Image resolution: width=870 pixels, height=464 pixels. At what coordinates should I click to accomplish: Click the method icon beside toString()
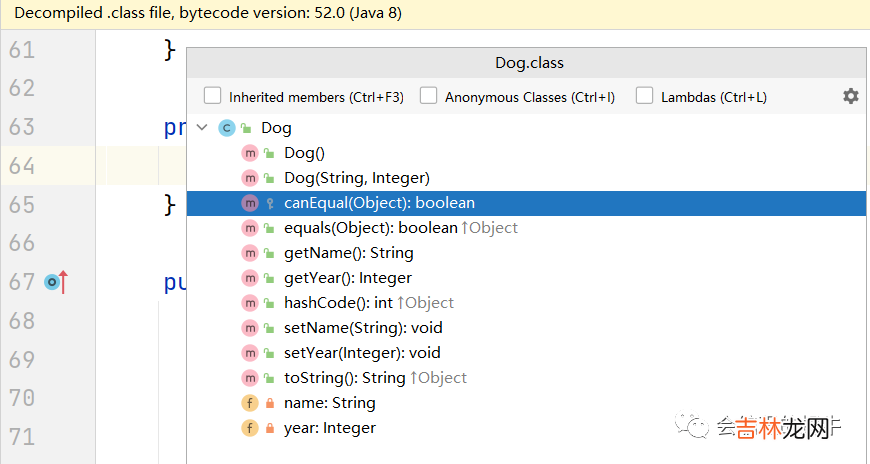[250, 378]
